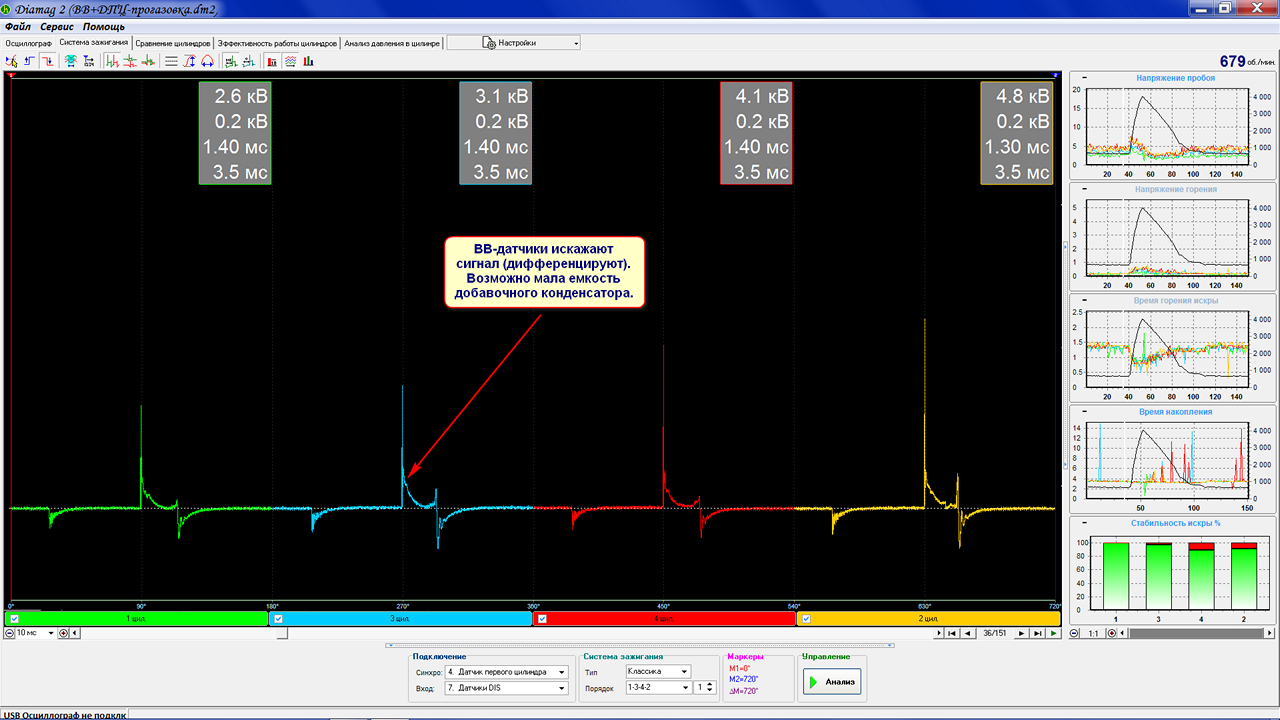Uncheck the 3 цил. cylinder checkbox
The height and width of the screenshot is (720, 1280).
279,619
